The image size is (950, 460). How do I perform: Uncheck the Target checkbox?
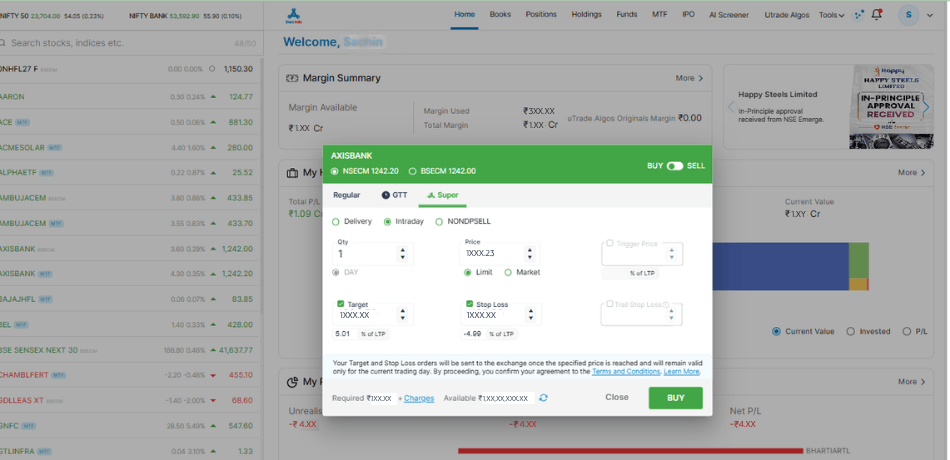340,304
